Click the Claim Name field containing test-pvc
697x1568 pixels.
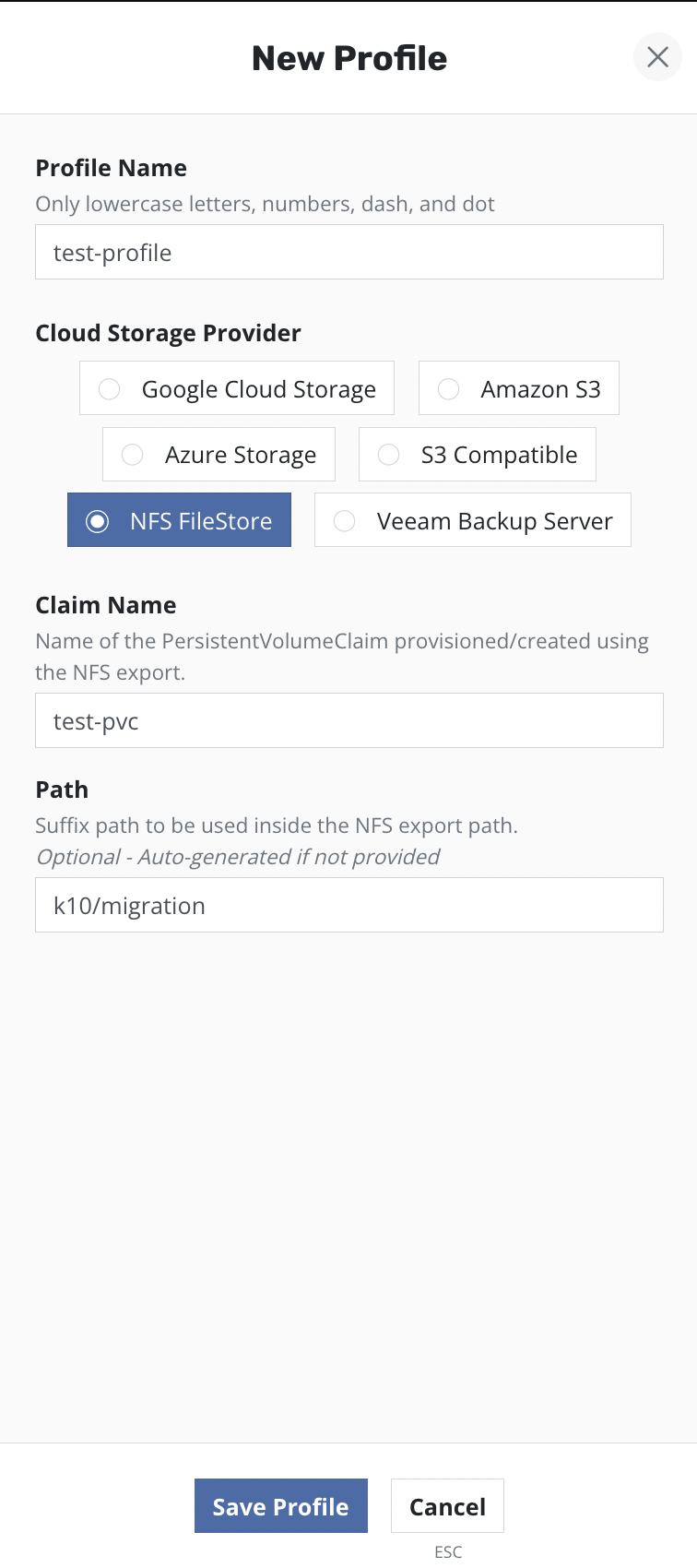coord(348,720)
